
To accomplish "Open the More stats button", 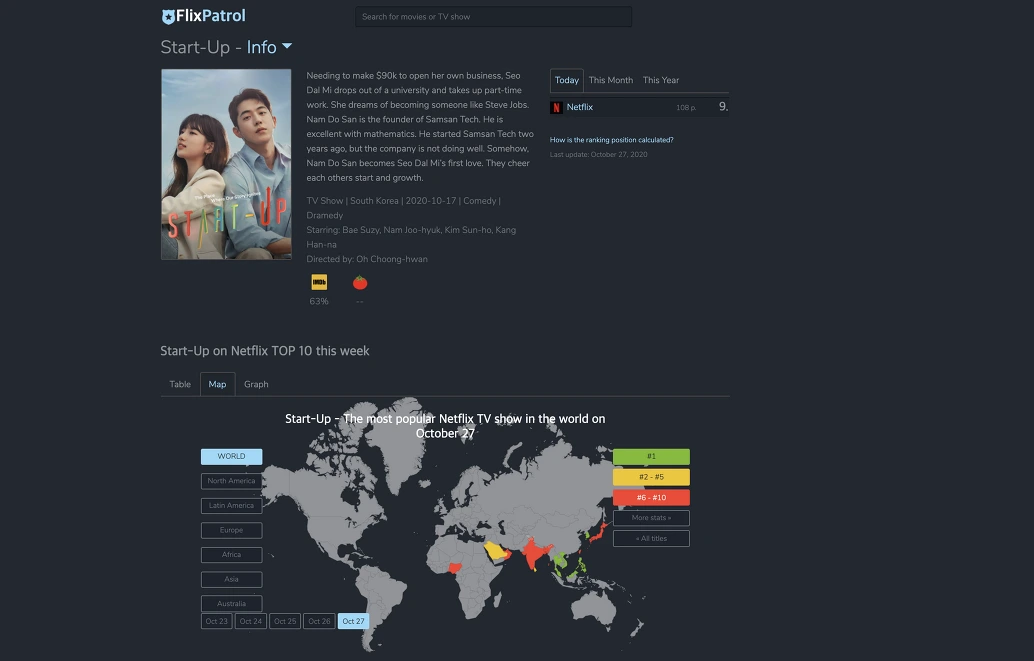I will 652,518.
